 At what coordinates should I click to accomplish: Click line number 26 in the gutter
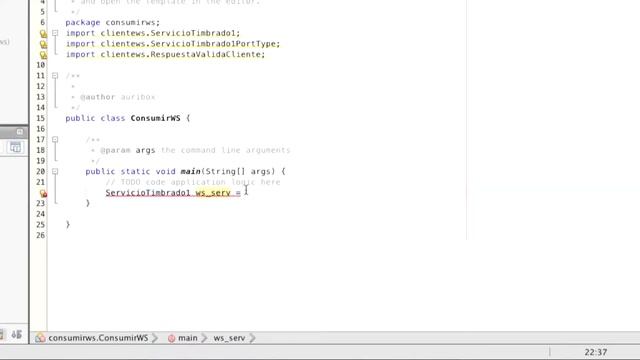[40, 235]
